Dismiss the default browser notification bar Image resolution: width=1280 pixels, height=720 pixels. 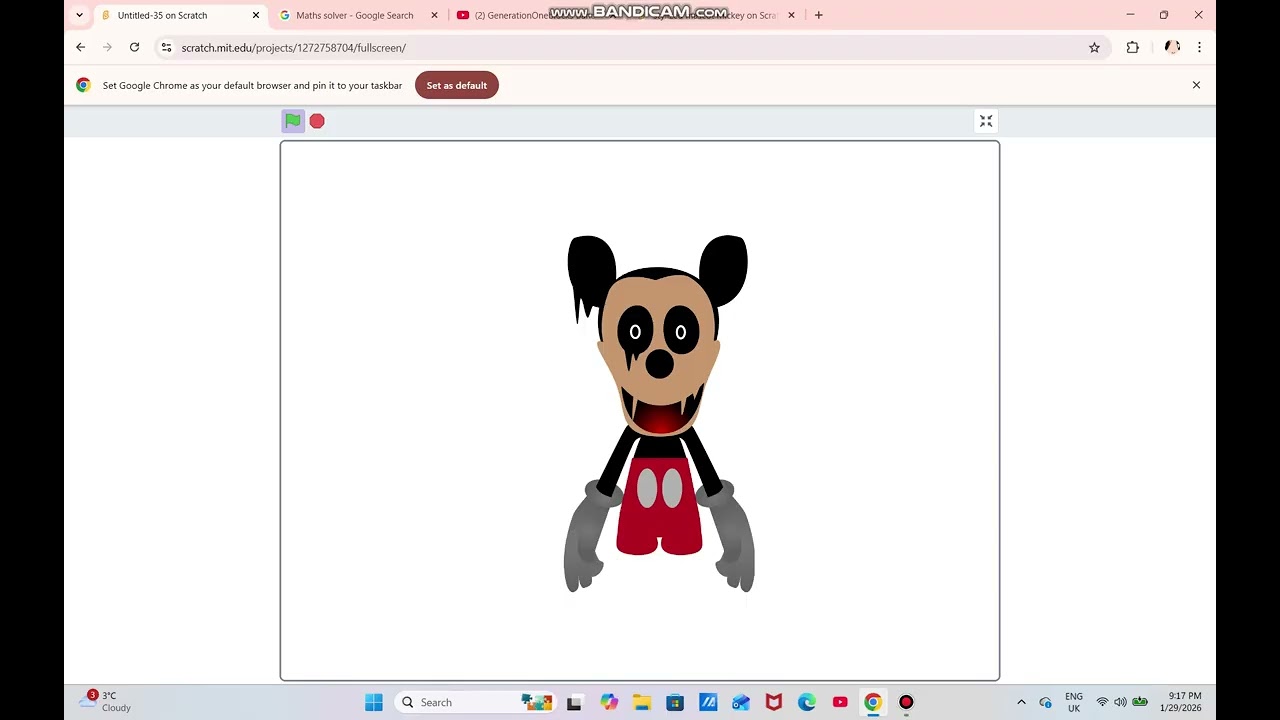[1196, 85]
